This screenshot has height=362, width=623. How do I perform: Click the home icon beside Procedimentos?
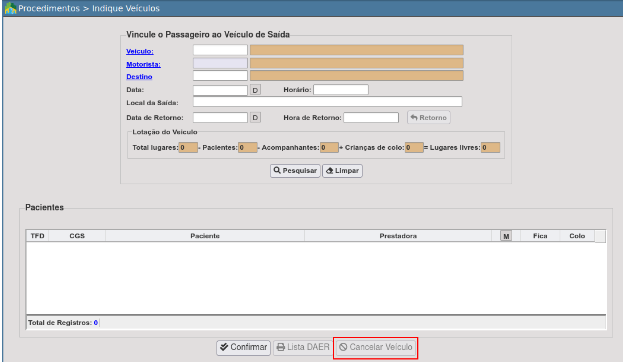[x=10, y=8]
